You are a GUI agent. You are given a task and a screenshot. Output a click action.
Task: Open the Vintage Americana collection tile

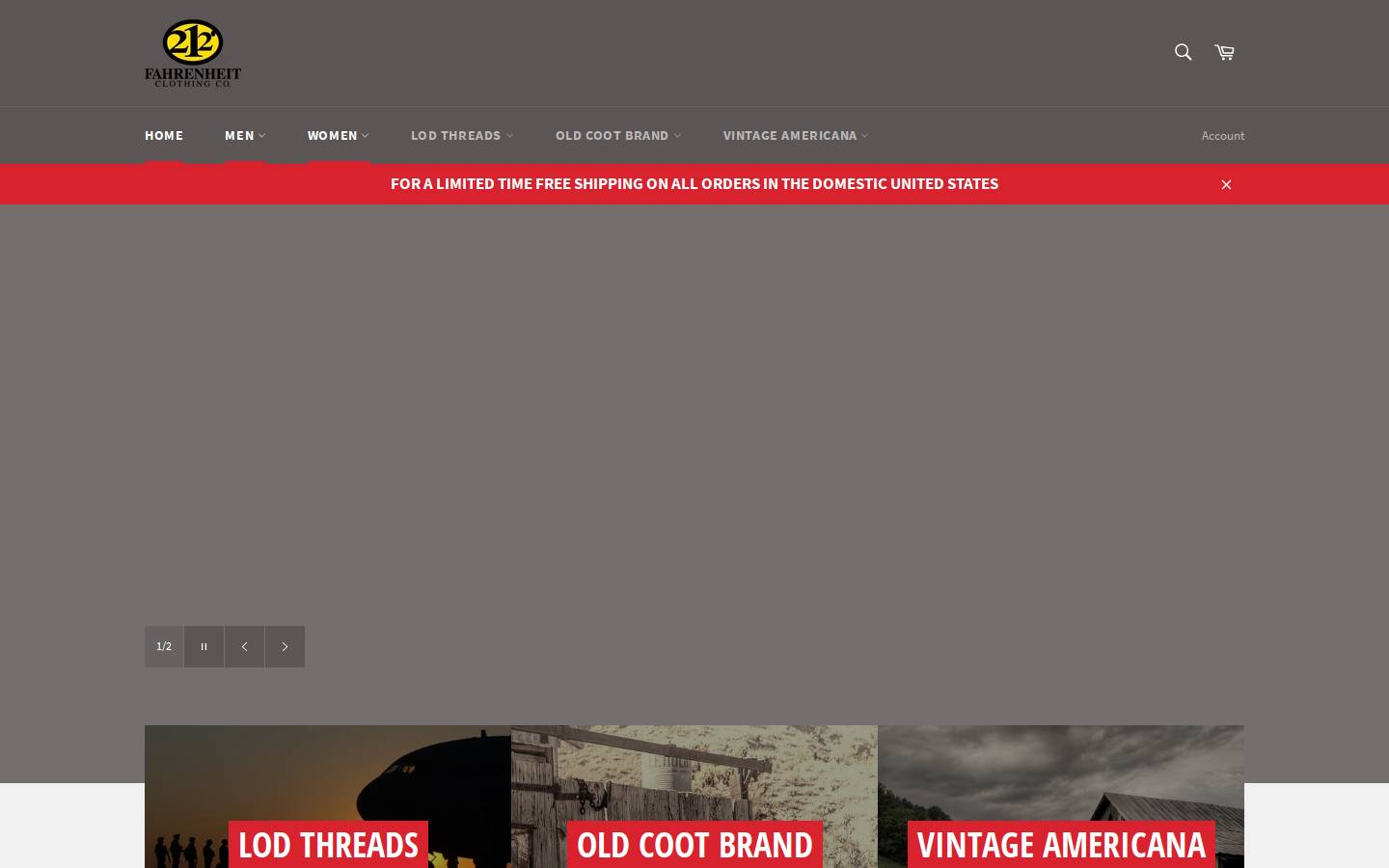[x=1061, y=797]
